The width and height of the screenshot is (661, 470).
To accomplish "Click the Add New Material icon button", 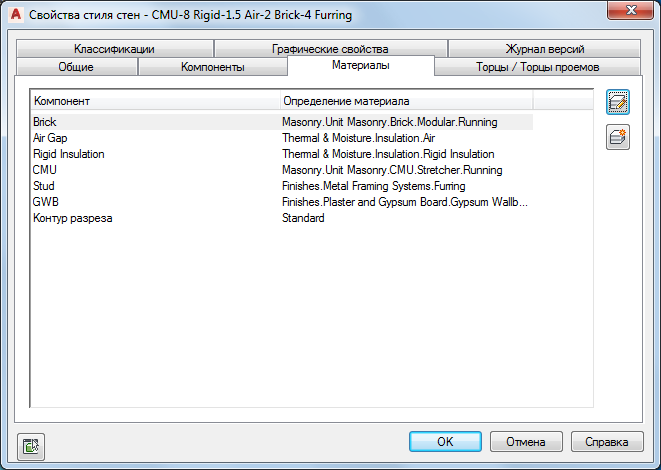I will click(618, 138).
